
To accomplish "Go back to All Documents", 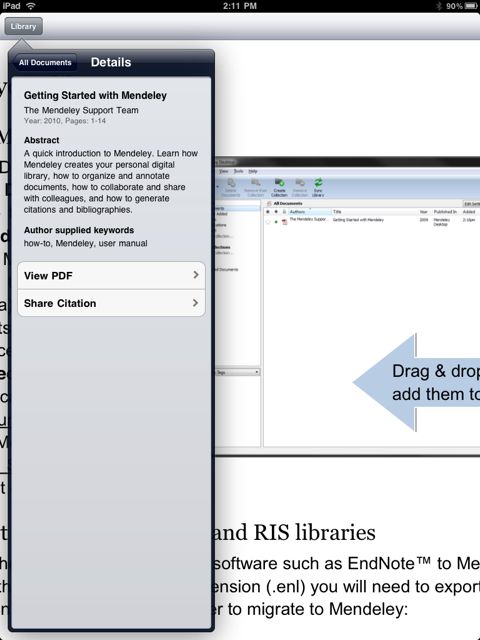I will (45, 62).
